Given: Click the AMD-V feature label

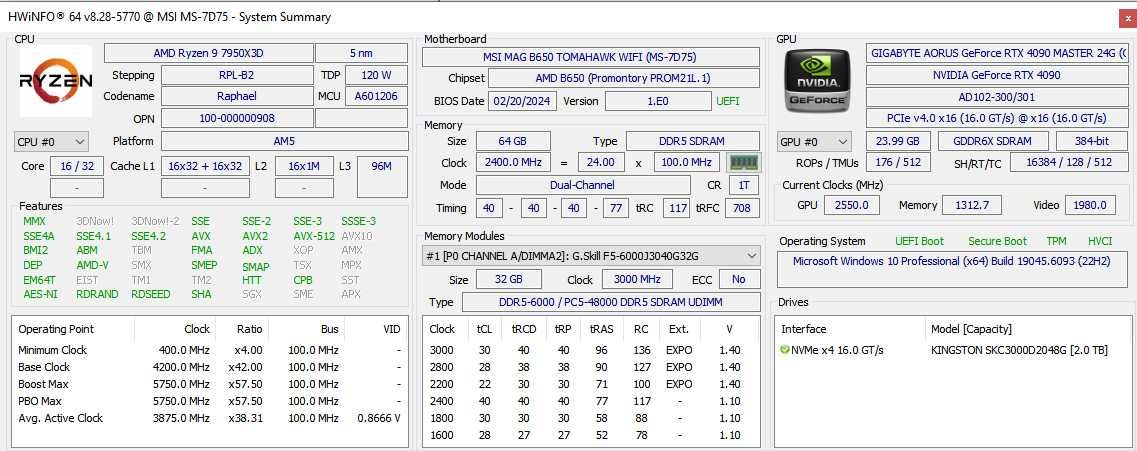Looking at the screenshot, I should click(92, 265).
